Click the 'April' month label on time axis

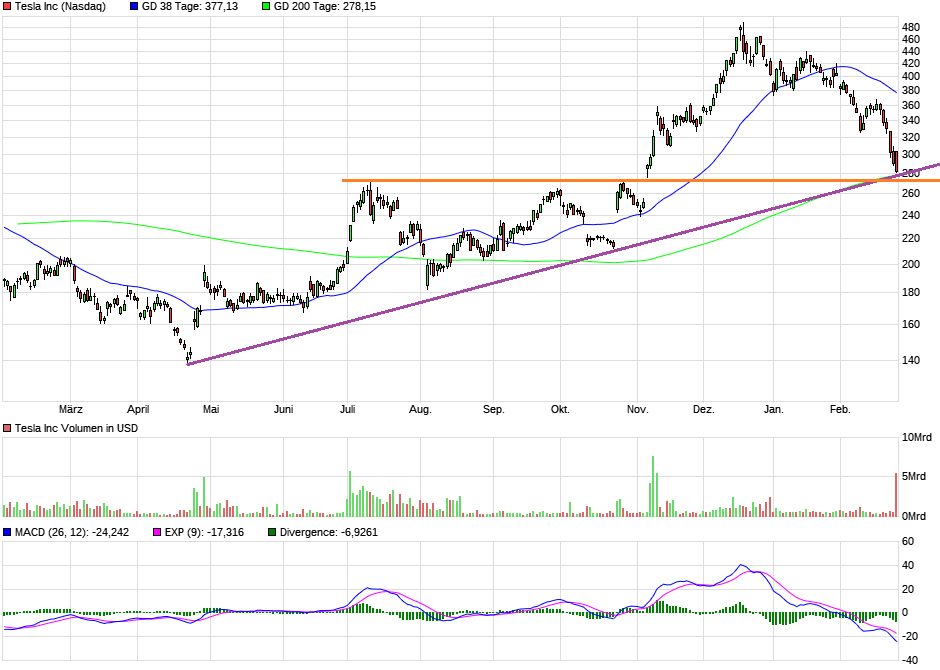(138, 409)
